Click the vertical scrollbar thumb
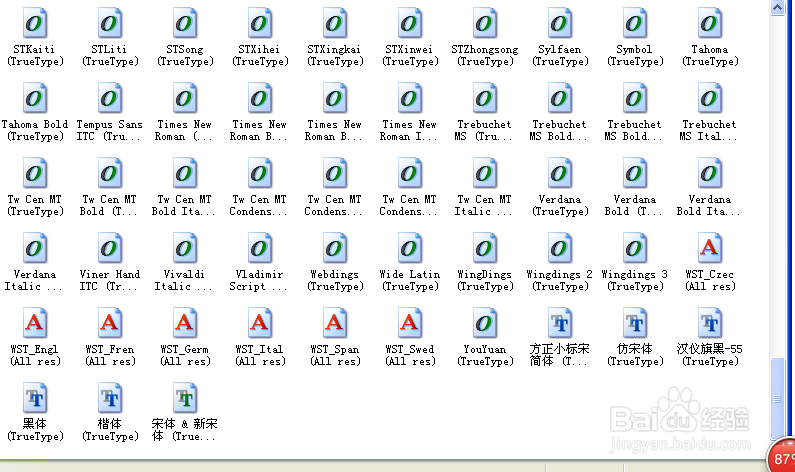The image size is (795, 472). point(777,398)
